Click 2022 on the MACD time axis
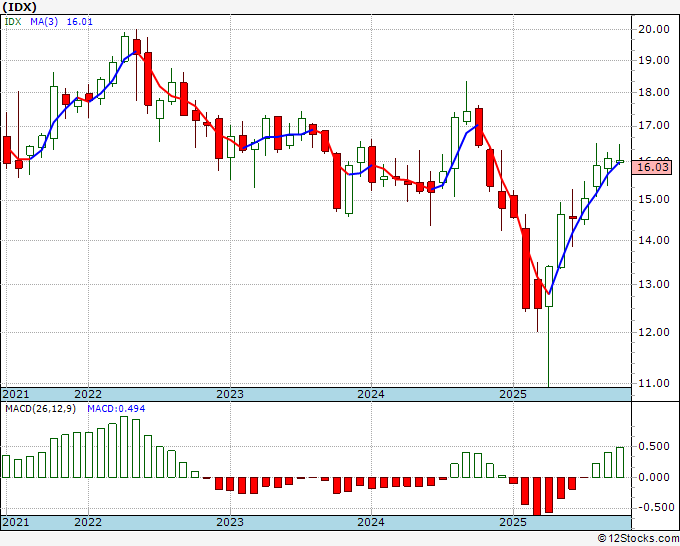The width and height of the screenshot is (680, 546). point(88,522)
